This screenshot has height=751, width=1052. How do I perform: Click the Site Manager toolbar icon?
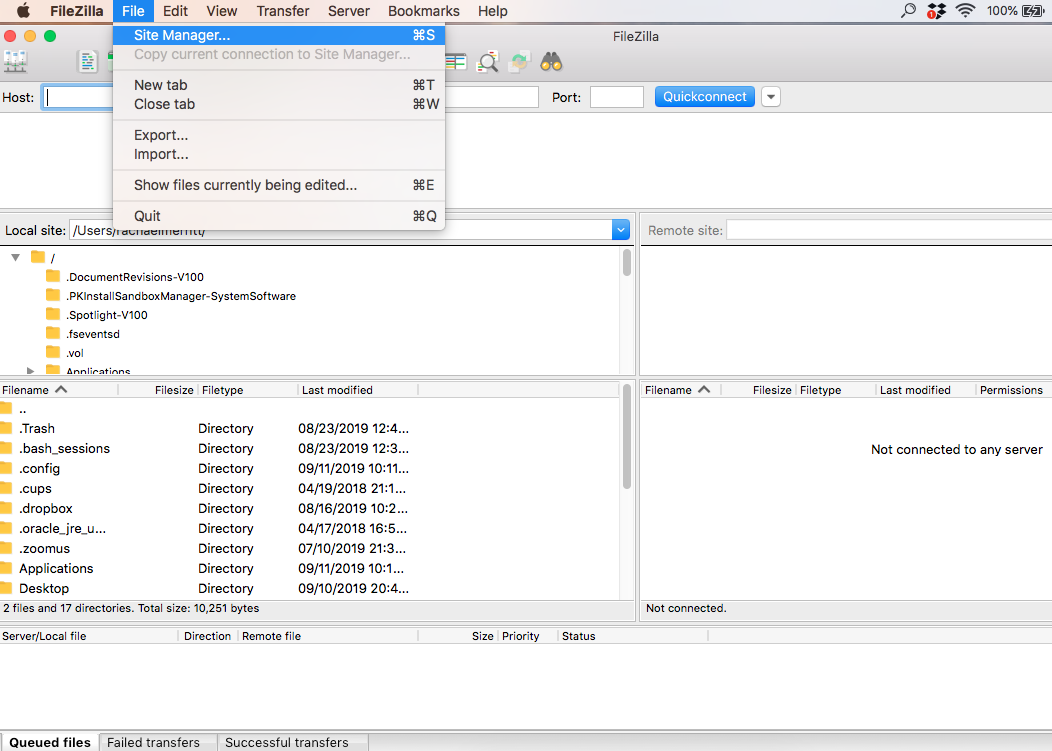(15, 62)
